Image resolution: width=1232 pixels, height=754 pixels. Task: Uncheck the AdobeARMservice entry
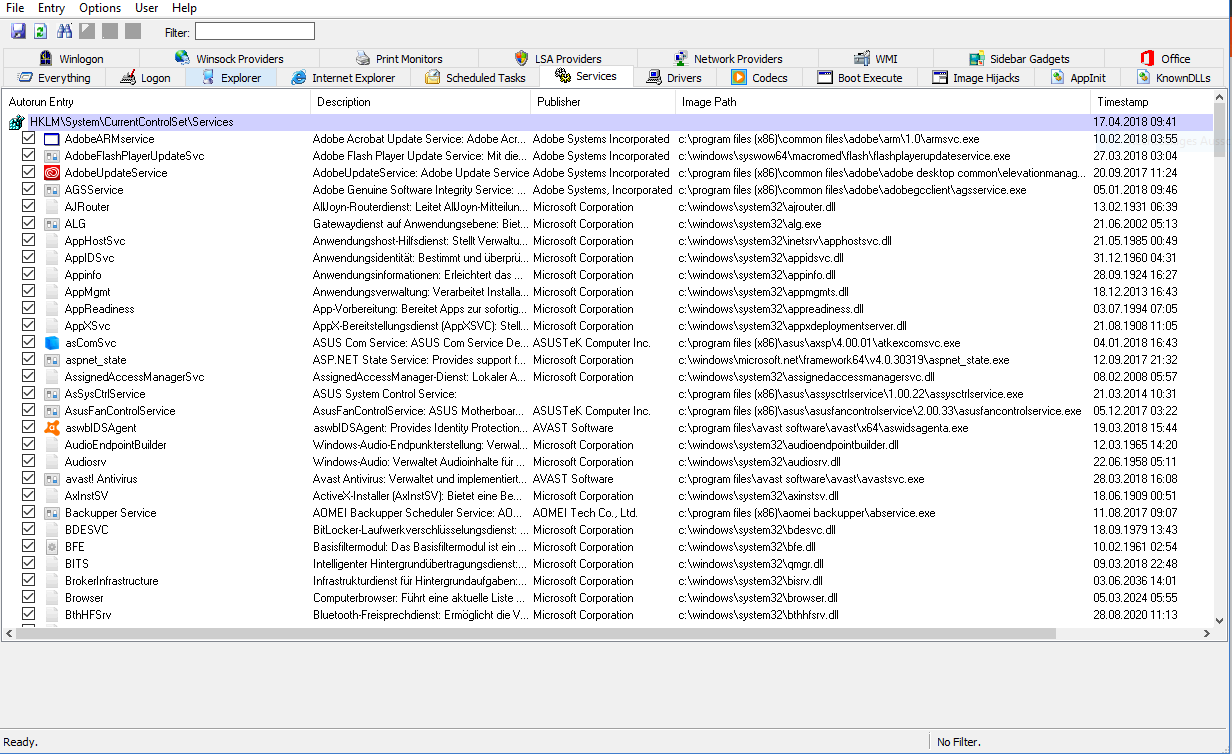29,139
